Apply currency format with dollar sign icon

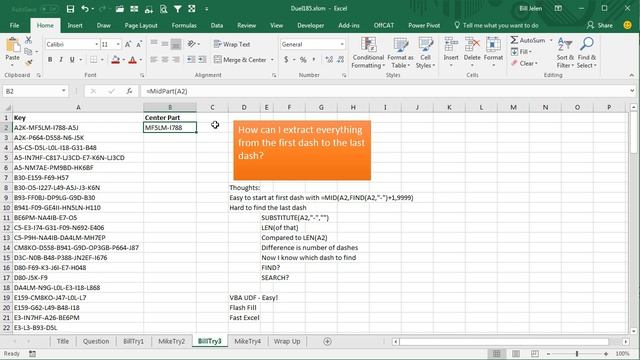point(286,60)
